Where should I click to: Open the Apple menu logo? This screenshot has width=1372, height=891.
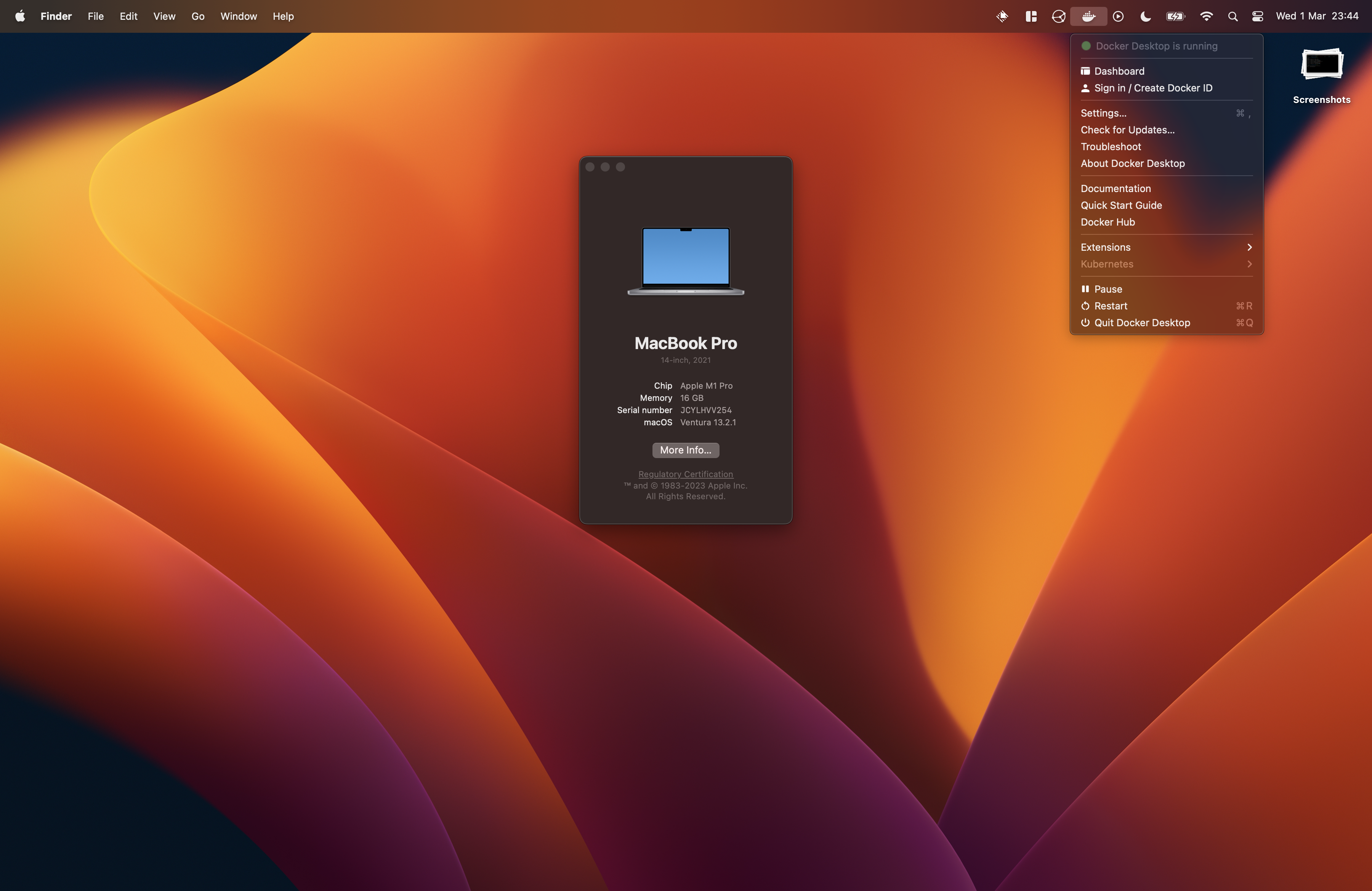[x=20, y=16]
